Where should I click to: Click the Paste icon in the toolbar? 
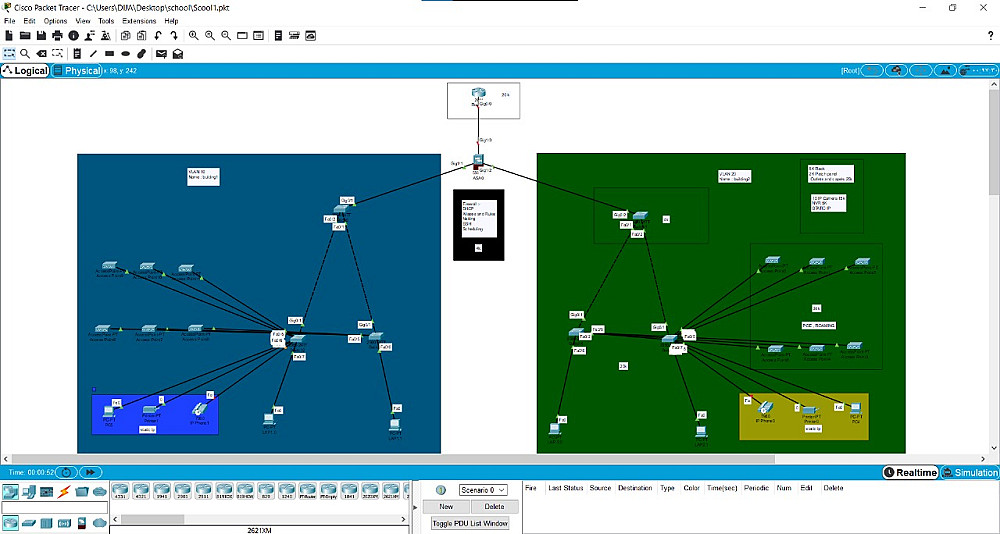pos(142,36)
